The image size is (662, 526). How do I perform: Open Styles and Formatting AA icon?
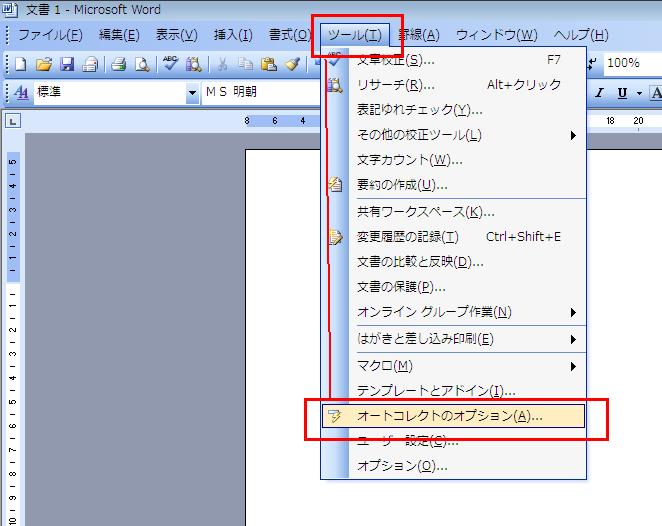(21, 92)
